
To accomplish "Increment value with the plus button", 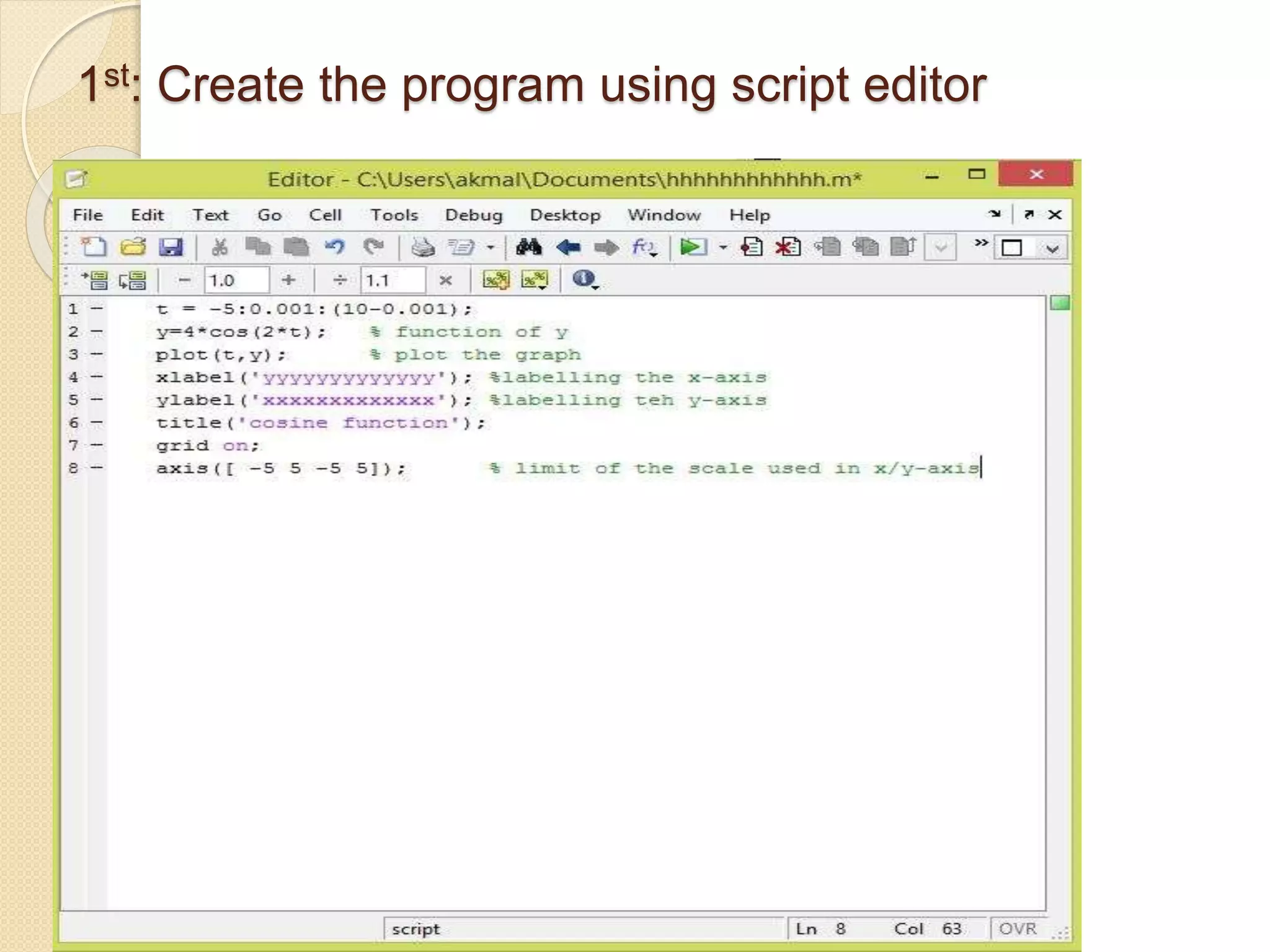I will [288, 280].
